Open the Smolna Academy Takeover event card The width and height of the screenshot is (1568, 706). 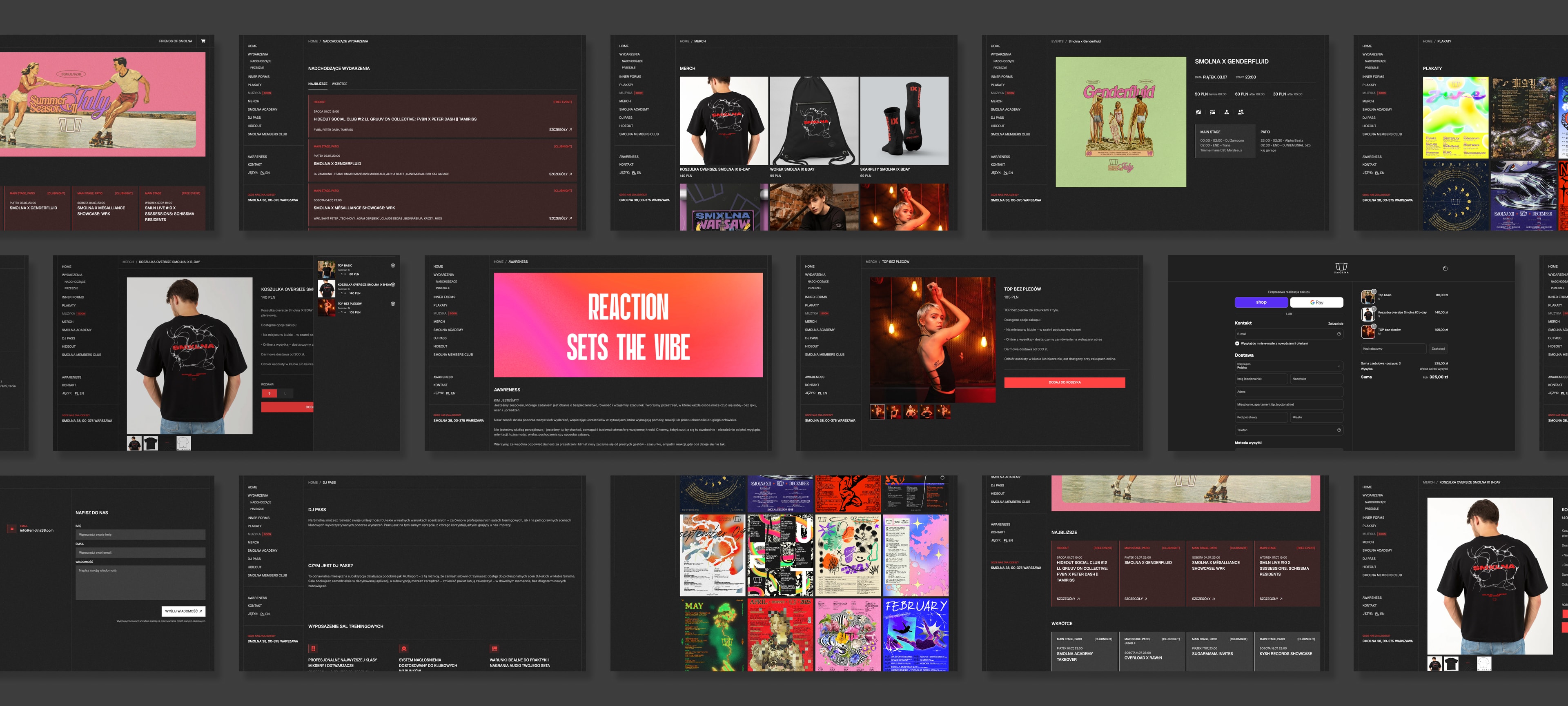point(1085,652)
